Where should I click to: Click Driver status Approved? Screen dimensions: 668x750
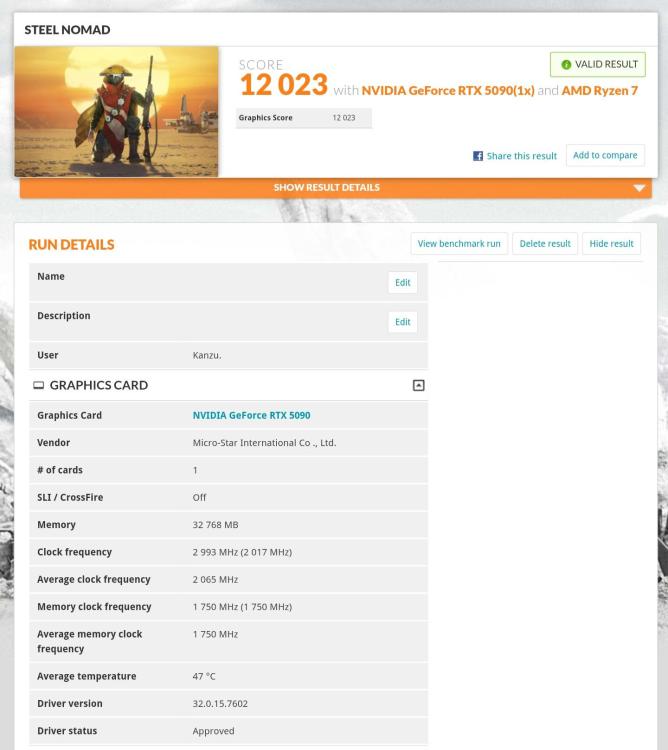213,731
